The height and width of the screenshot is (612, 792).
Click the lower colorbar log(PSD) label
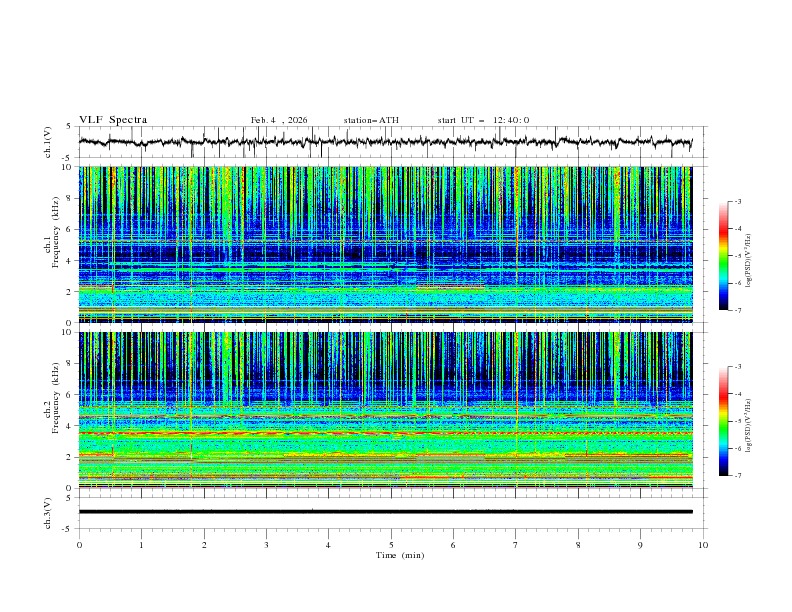click(x=749, y=421)
